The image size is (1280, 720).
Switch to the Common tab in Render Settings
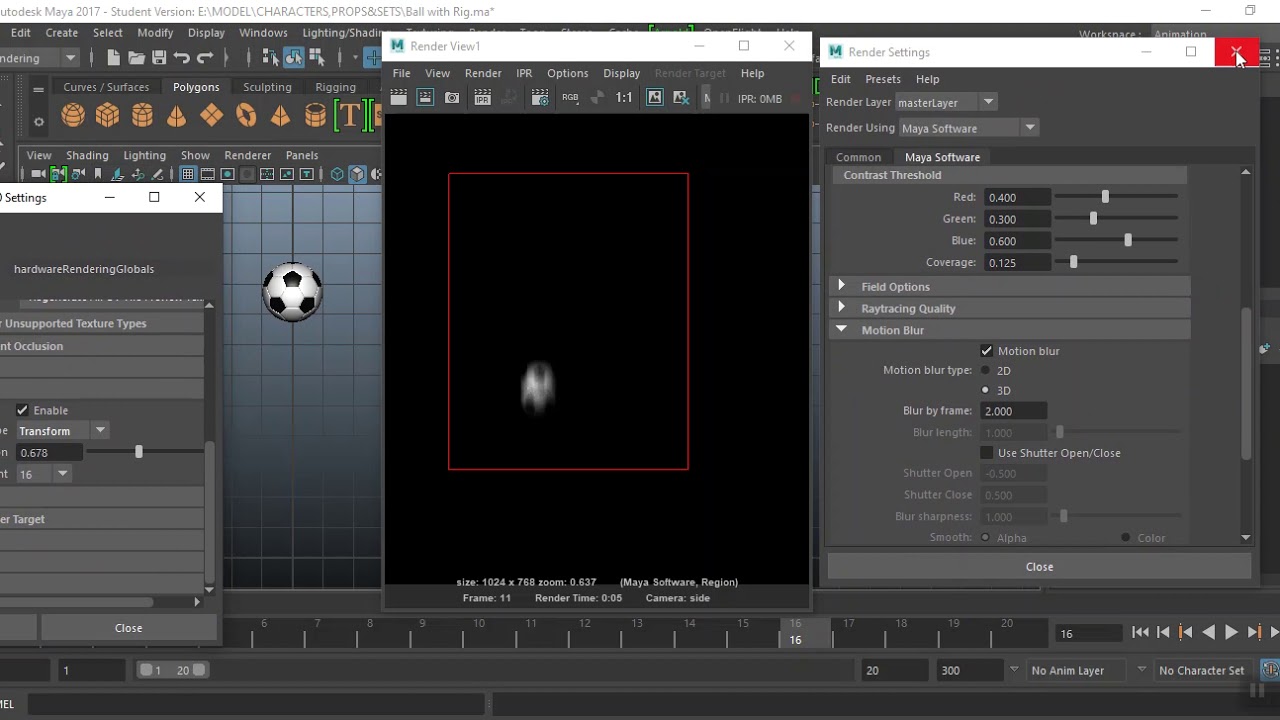[x=858, y=157]
